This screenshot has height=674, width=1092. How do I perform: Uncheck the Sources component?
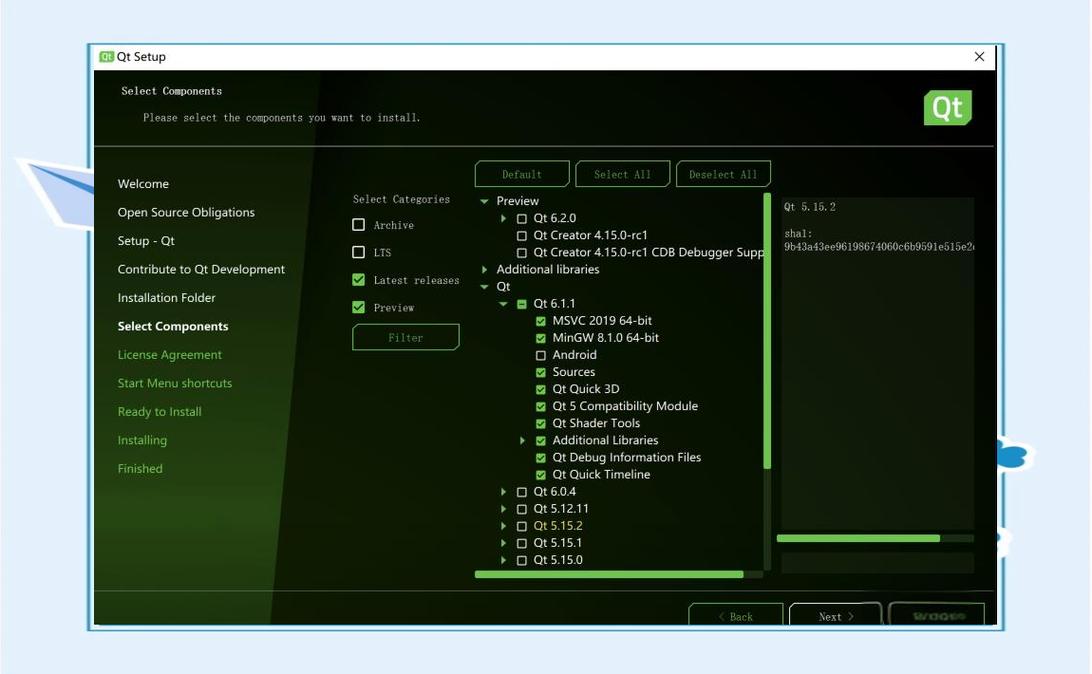540,373
